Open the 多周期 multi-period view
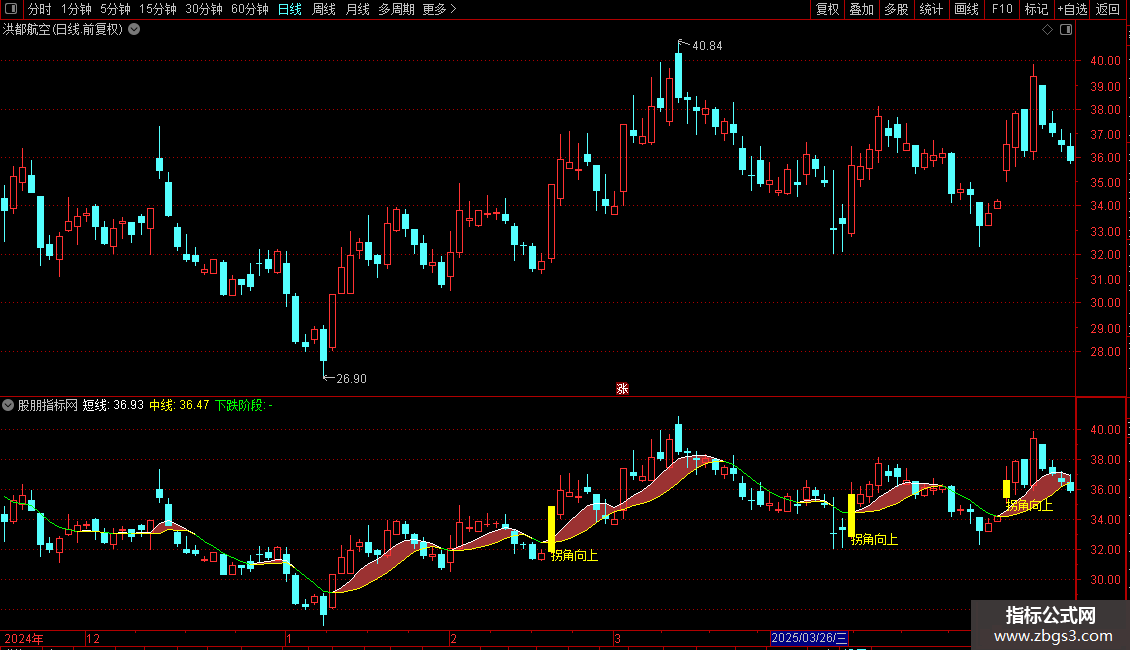Screen dimensions: 1130x650 [x=396, y=9]
